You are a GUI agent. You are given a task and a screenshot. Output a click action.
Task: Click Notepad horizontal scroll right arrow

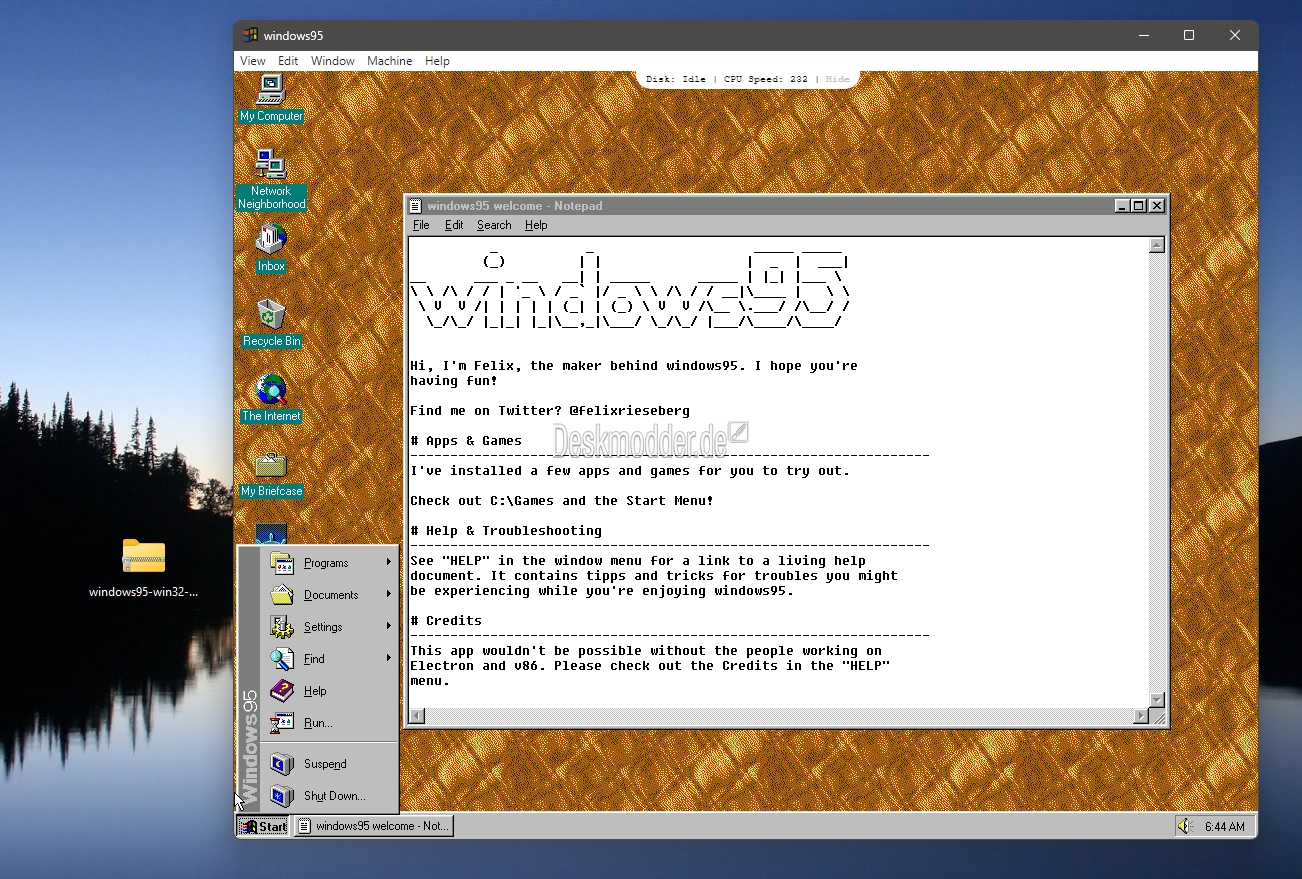(x=1141, y=716)
